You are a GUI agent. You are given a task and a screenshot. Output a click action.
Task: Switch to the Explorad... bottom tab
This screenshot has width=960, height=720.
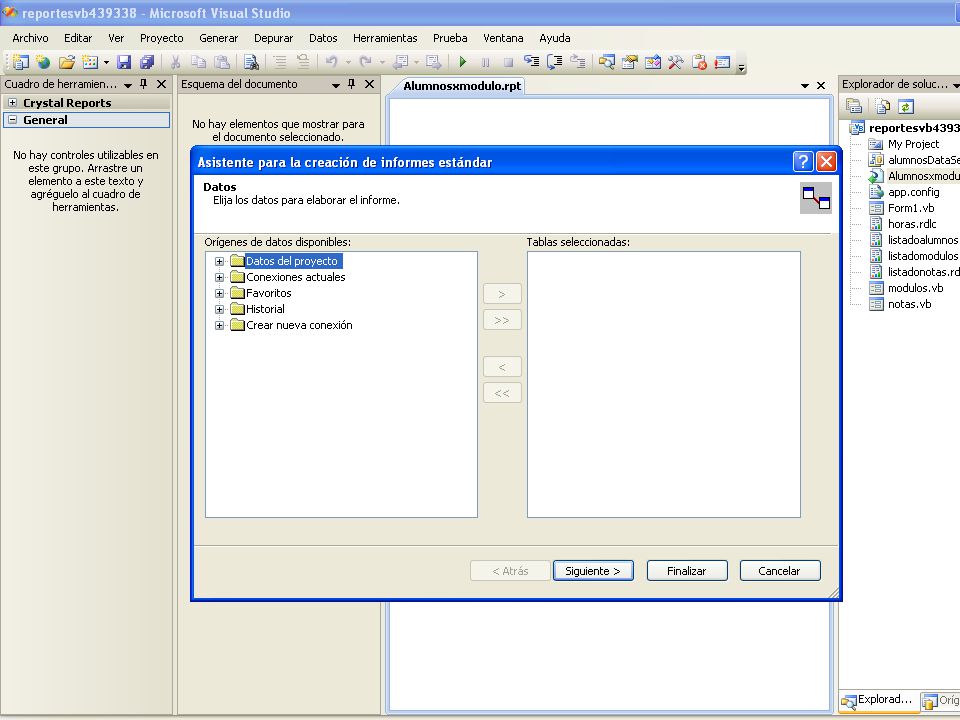[x=878, y=700]
